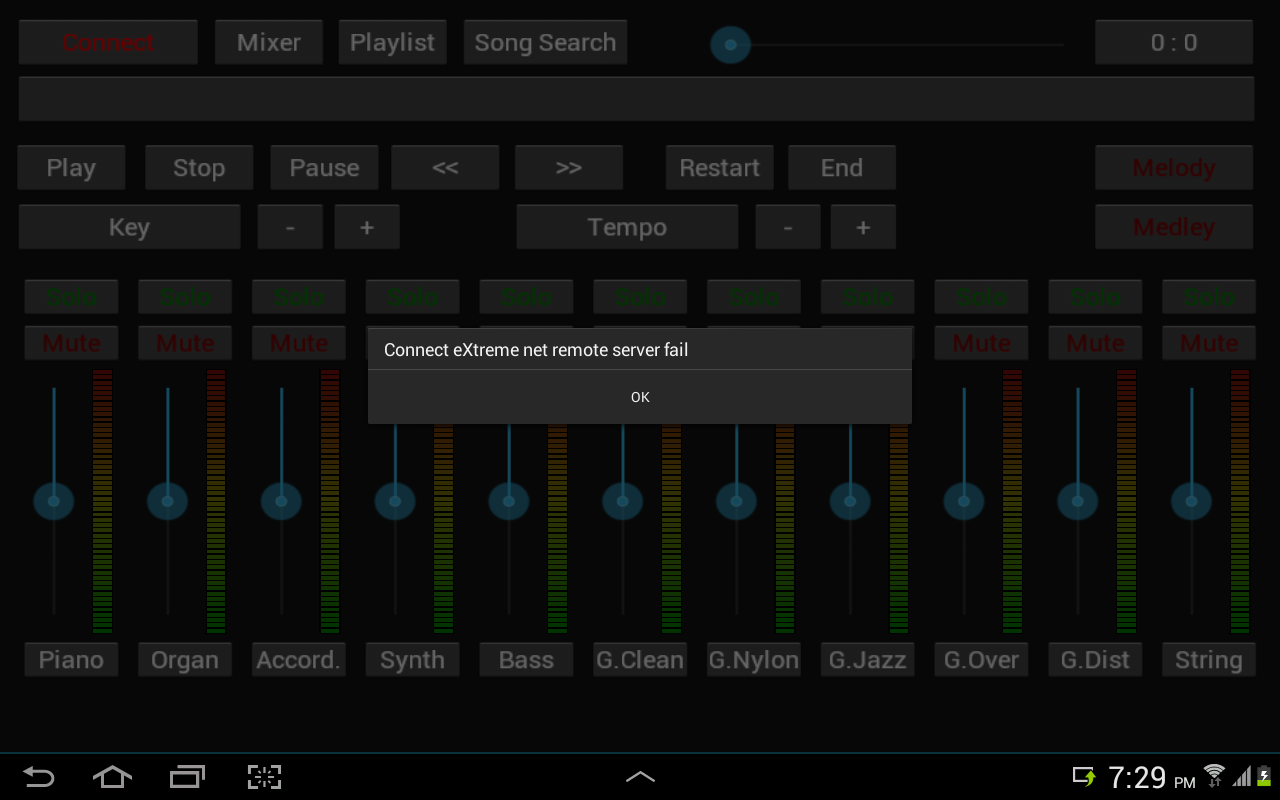The image size is (1280, 800).
Task: Lower the Key with minus button
Action: point(290,227)
